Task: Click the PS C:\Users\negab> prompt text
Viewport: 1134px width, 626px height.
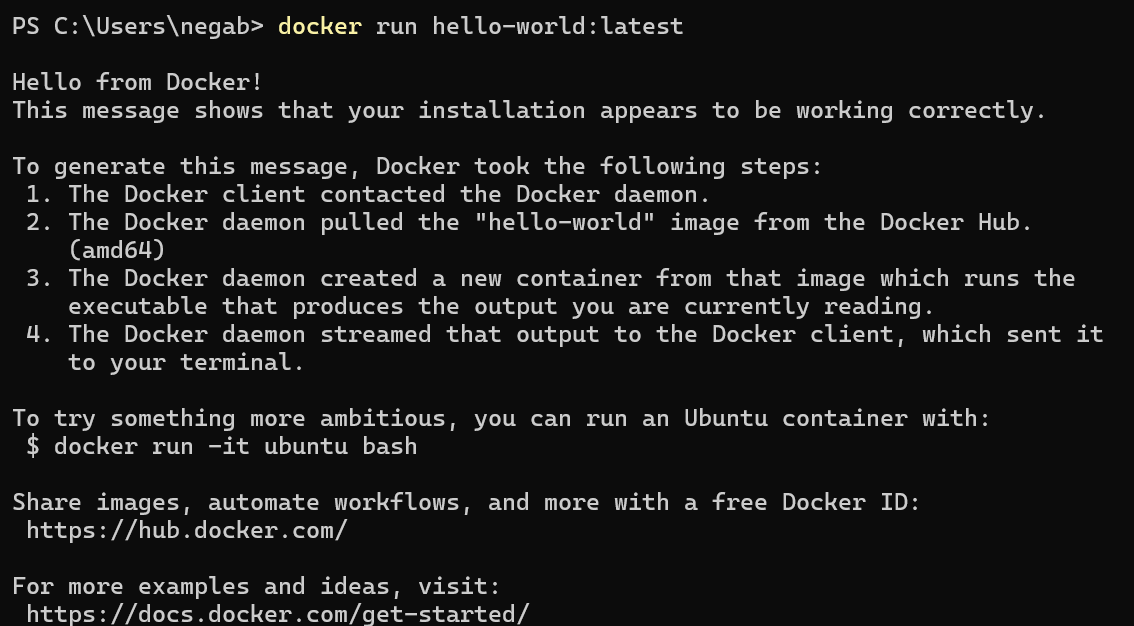Action: [138, 27]
